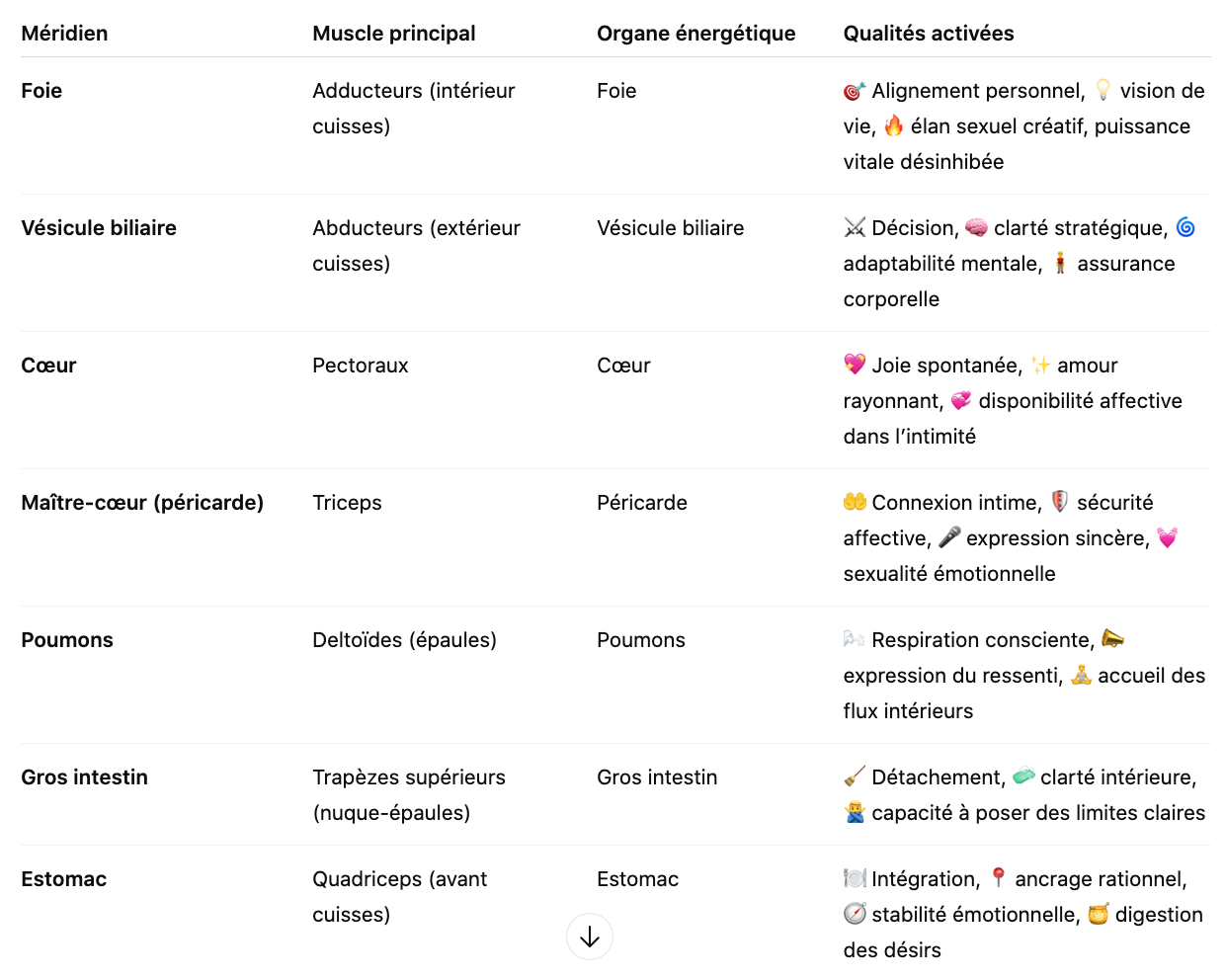Viewport: 1225px width, 980px height.
Task: Click the crossed swords emoji before Décision
Action: point(855,228)
